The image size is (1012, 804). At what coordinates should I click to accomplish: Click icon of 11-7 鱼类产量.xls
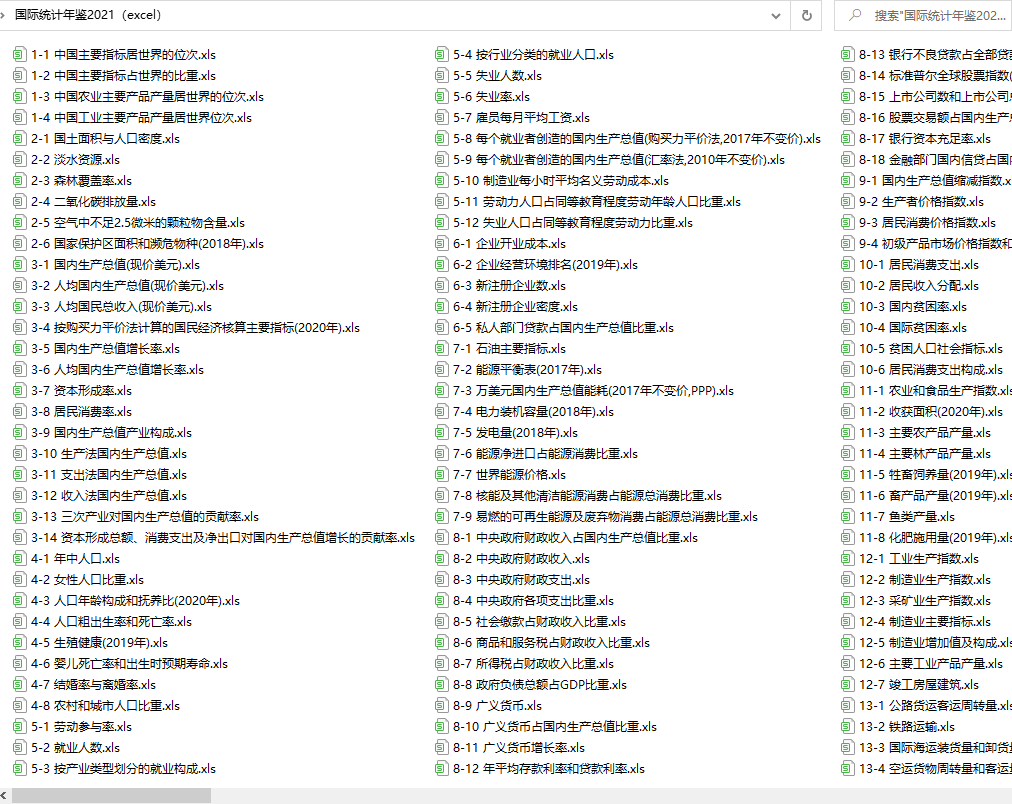tap(848, 517)
